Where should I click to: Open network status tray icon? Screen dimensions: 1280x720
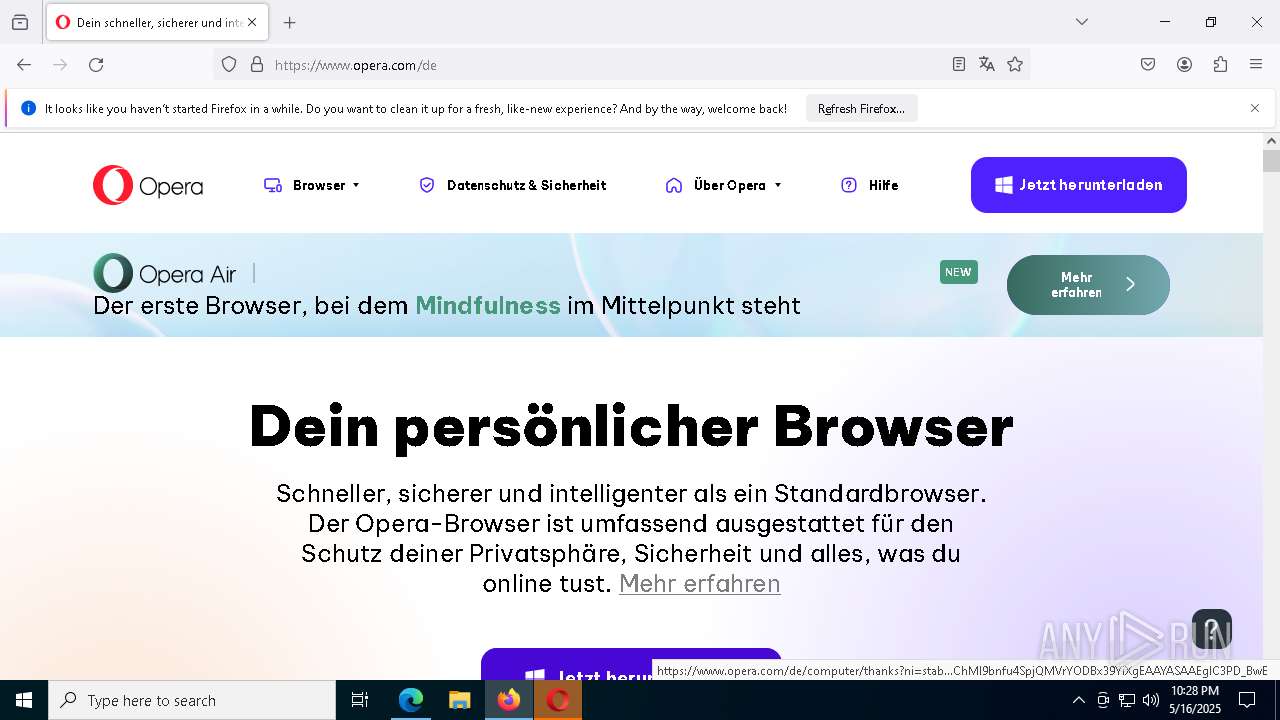pyautogui.click(x=1127, y=700)
